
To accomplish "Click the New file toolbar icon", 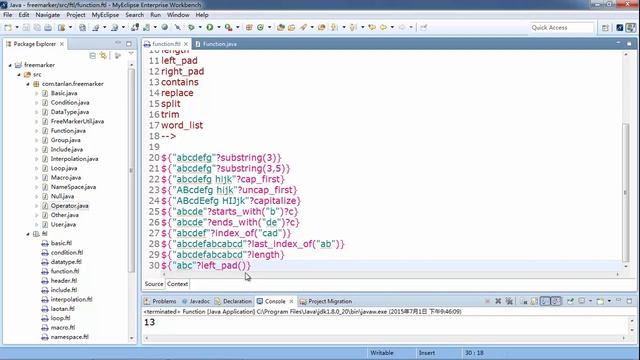I will (8, 27).
